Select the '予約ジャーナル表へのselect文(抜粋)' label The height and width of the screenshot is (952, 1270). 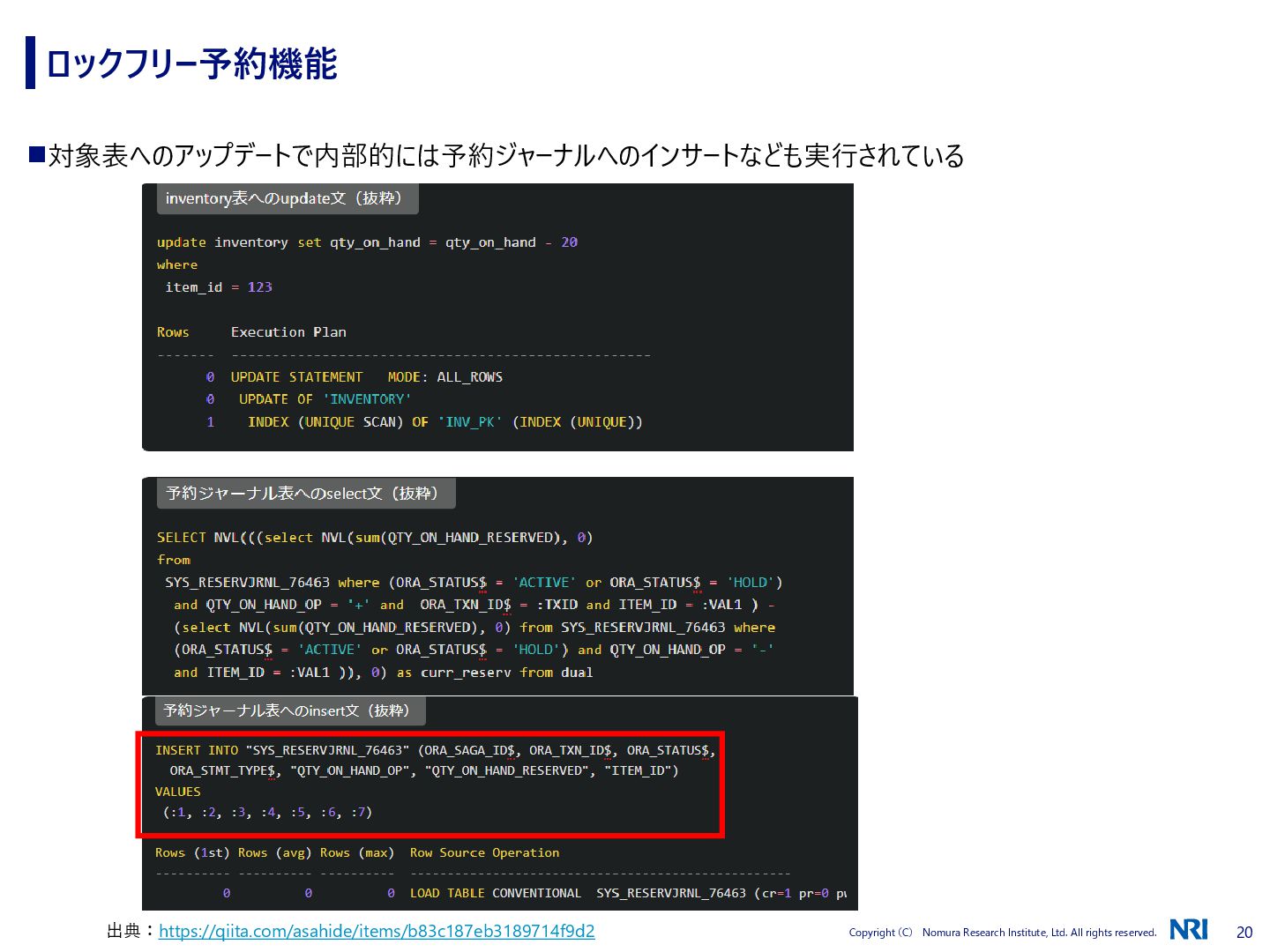[x=306, y=494]
